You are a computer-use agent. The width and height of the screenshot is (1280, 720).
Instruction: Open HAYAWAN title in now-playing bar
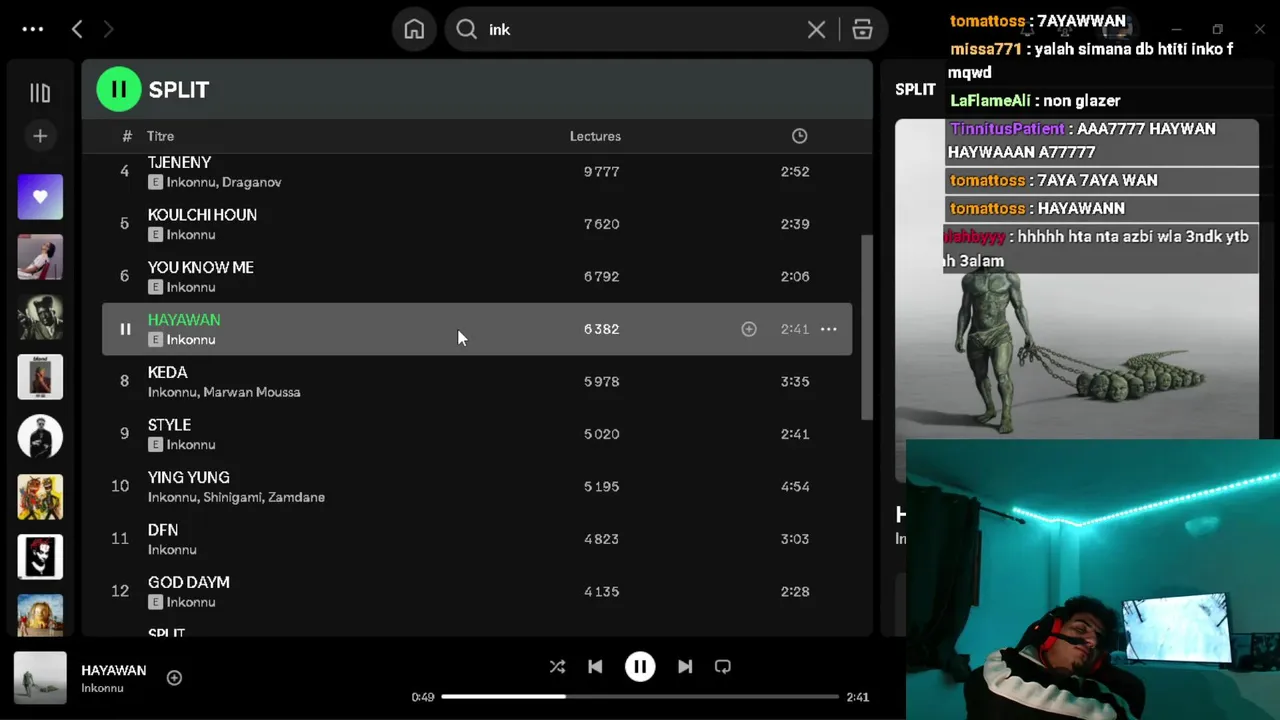[x=113, y=670]
